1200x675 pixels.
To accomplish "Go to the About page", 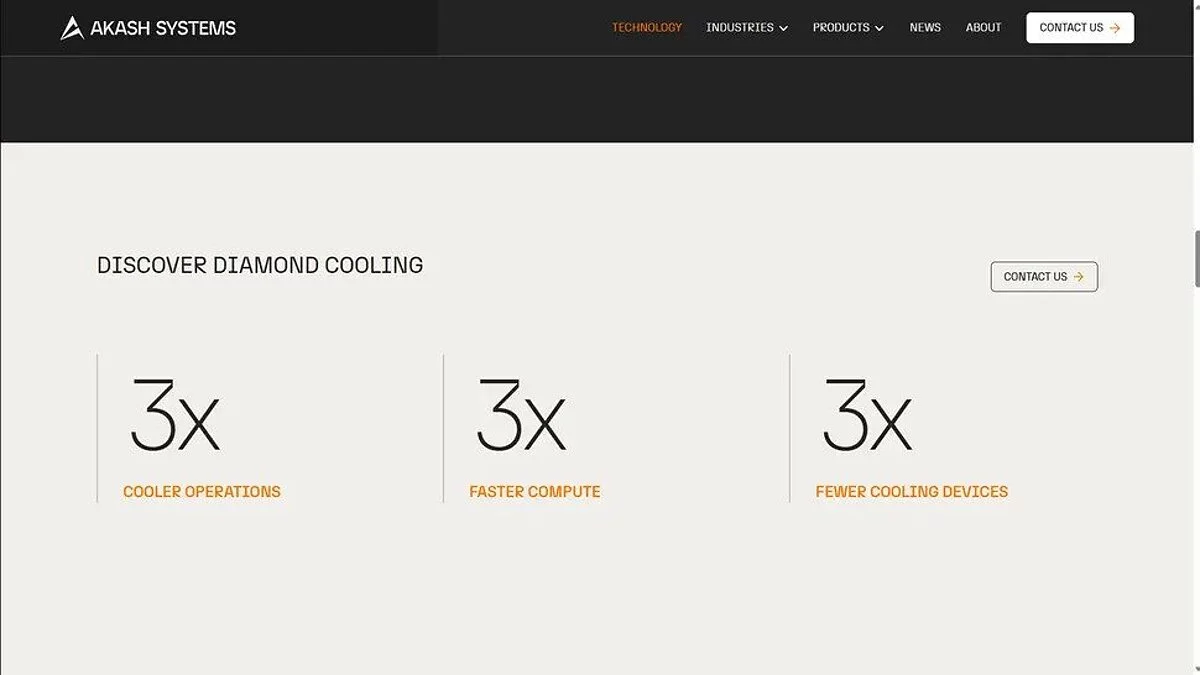I will 983,28.
